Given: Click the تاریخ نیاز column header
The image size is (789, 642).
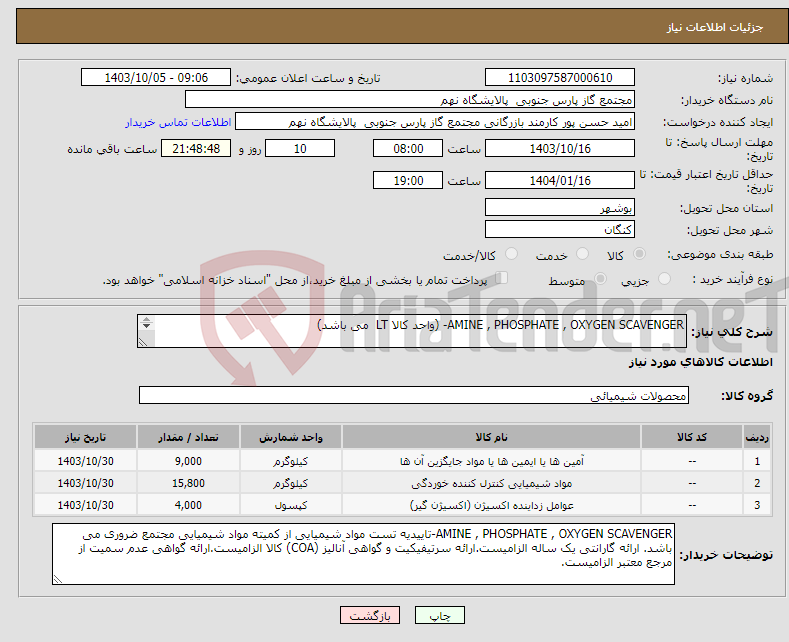Looking at the screenshot, I should tap(85, 438).
